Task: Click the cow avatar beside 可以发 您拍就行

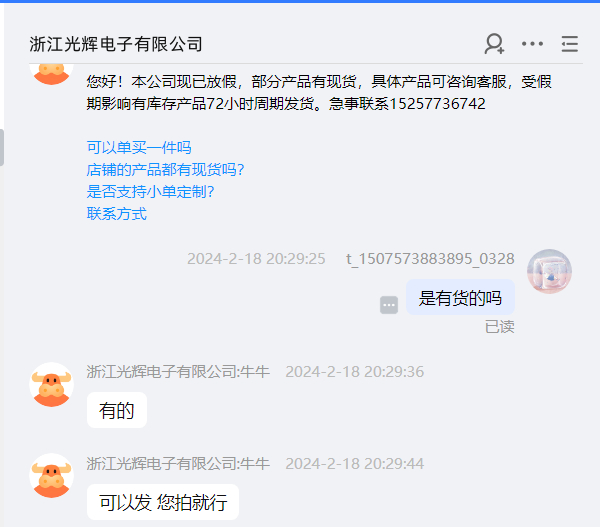Action: (x=52, y=476)
